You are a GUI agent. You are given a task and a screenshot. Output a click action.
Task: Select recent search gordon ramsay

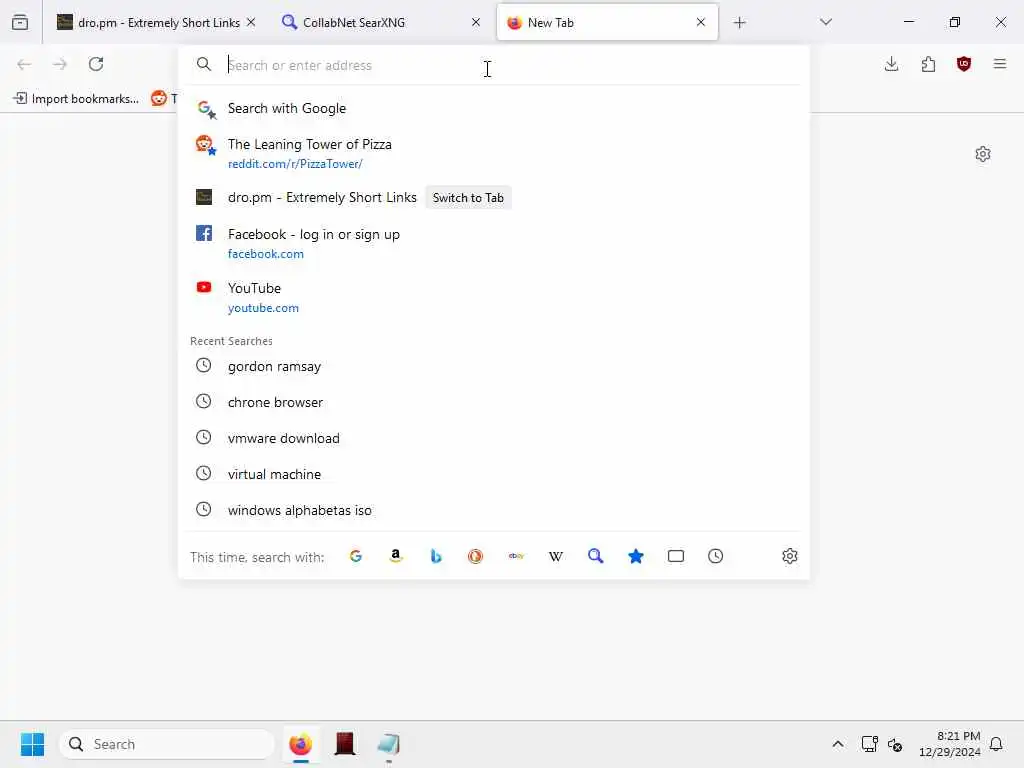point(494,366)
